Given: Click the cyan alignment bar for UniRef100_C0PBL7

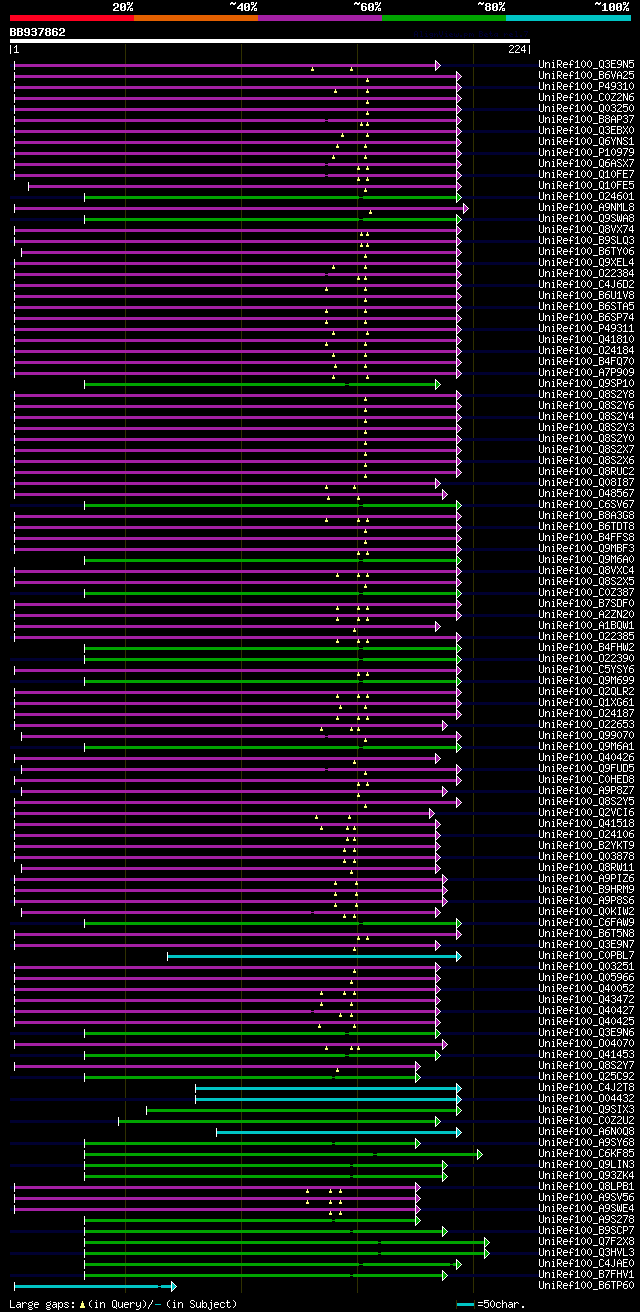Looking at the screenshot, I should [314, 955].
